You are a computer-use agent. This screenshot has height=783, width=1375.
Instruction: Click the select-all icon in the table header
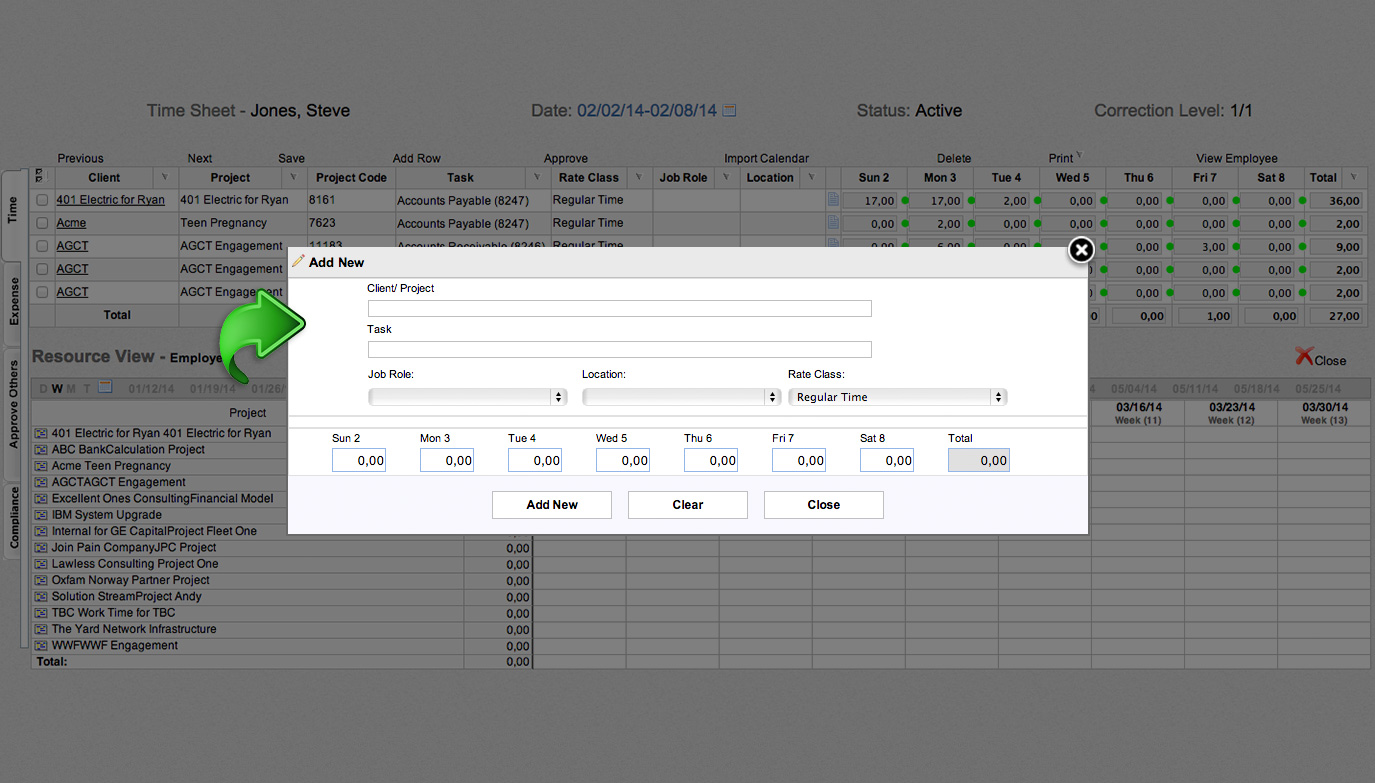click(x=40, y=177)
